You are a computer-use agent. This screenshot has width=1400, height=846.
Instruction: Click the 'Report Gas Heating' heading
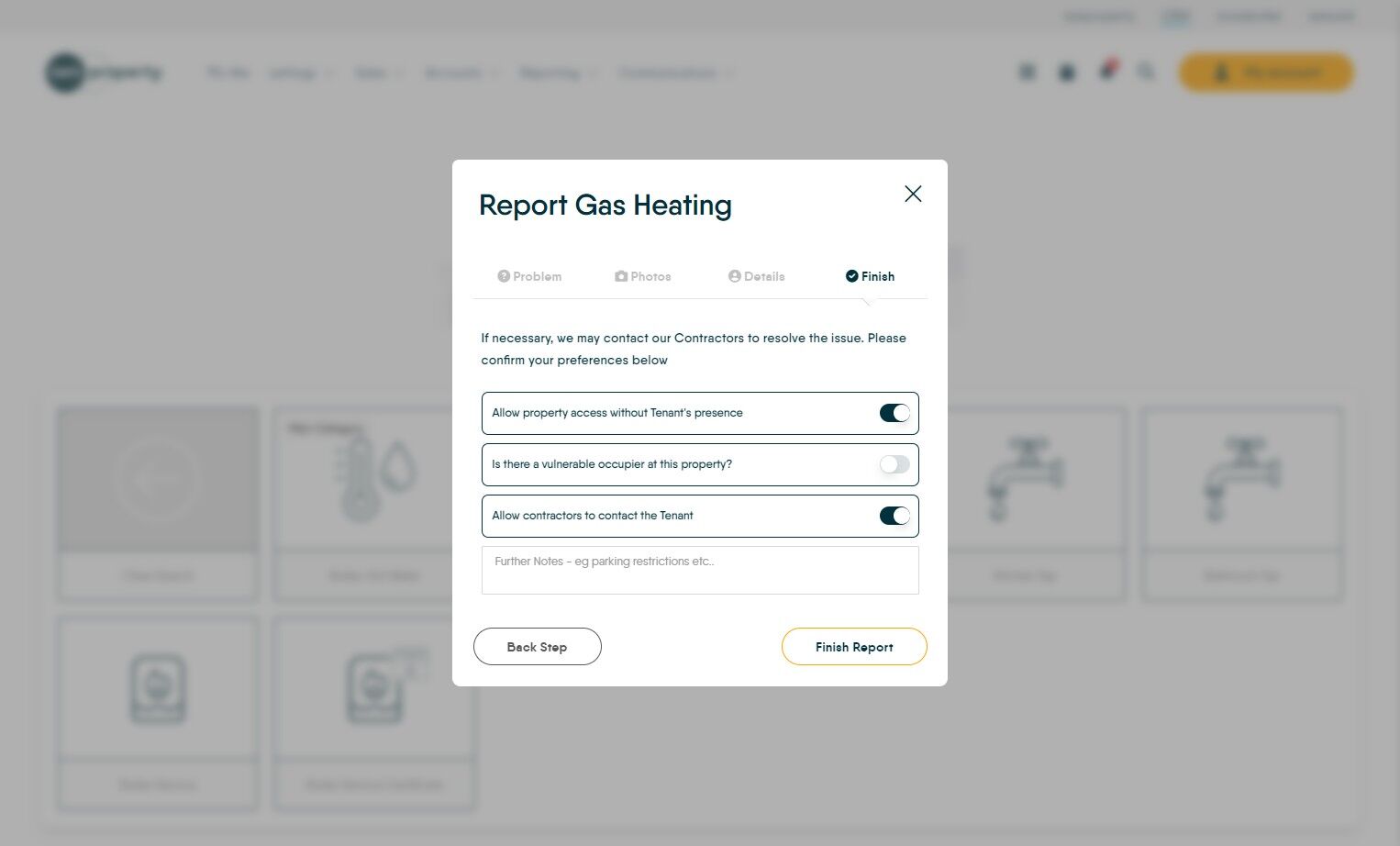606,206
